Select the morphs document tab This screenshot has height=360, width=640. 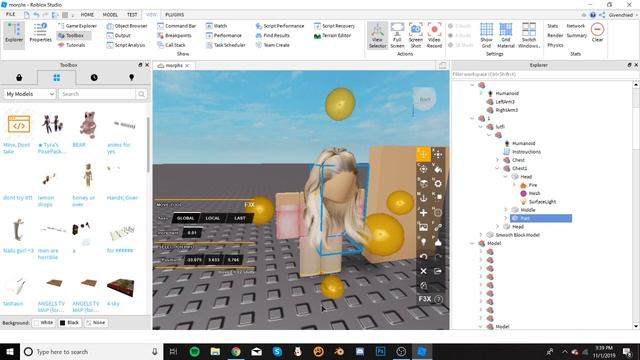(174, 65)
